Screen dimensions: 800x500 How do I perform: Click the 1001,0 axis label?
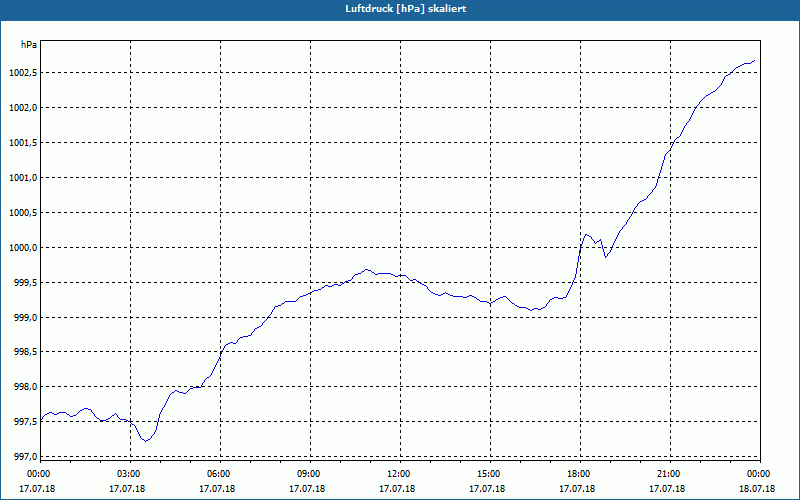pyautogui.click(x=23, y=178)
